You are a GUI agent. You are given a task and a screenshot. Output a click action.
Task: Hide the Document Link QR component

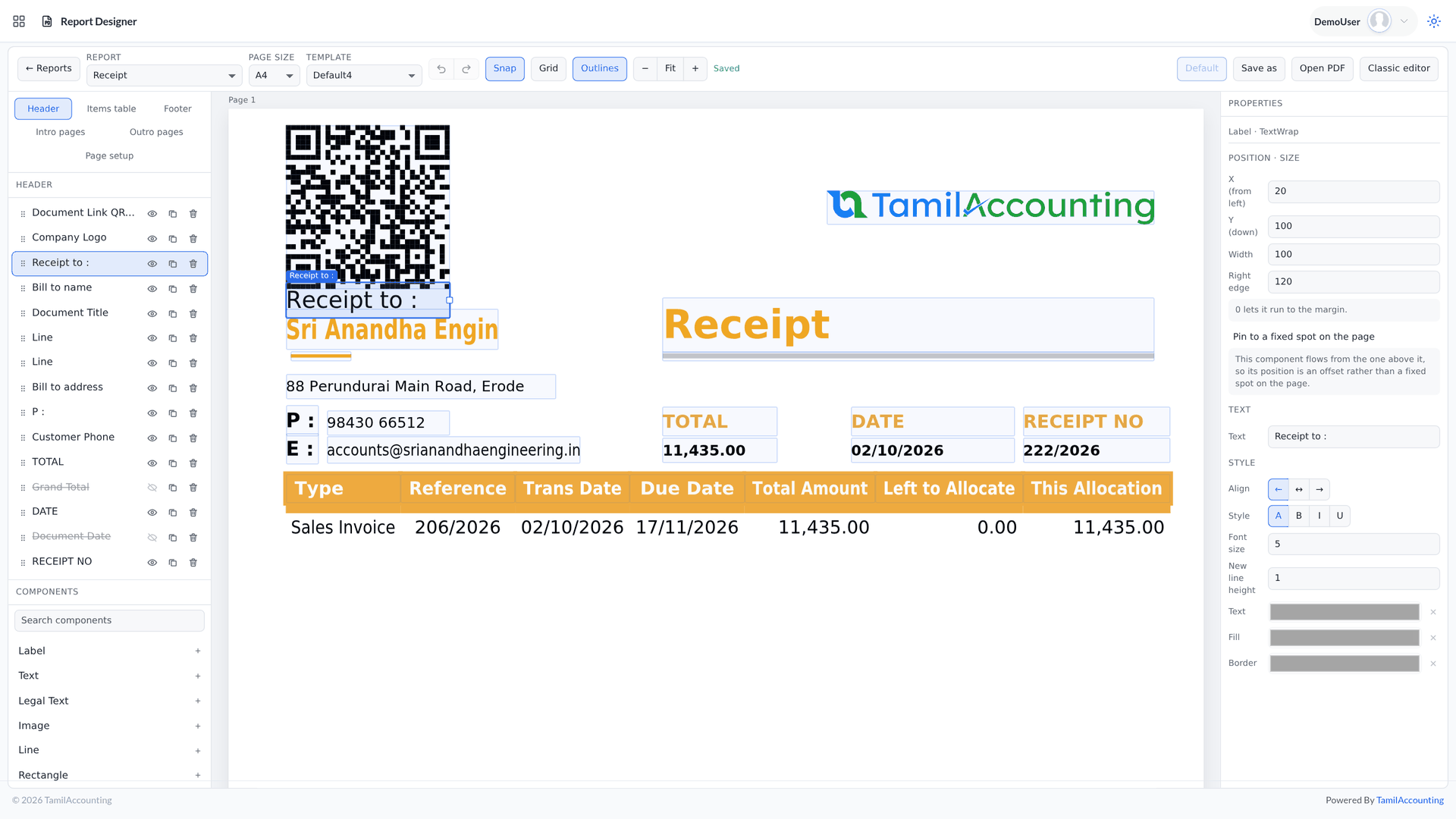[x=152, y=214]
